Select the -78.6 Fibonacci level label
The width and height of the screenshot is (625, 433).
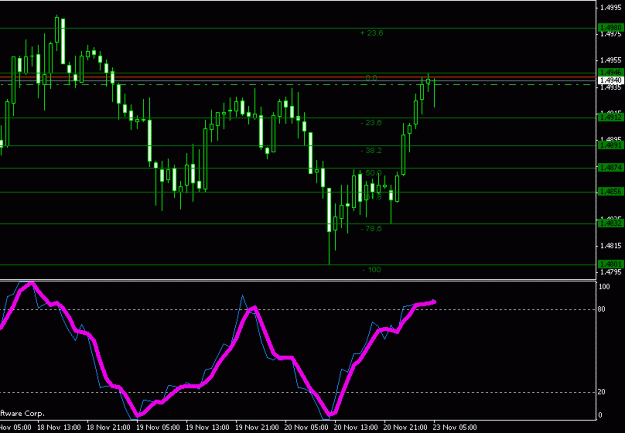[371, 229]
